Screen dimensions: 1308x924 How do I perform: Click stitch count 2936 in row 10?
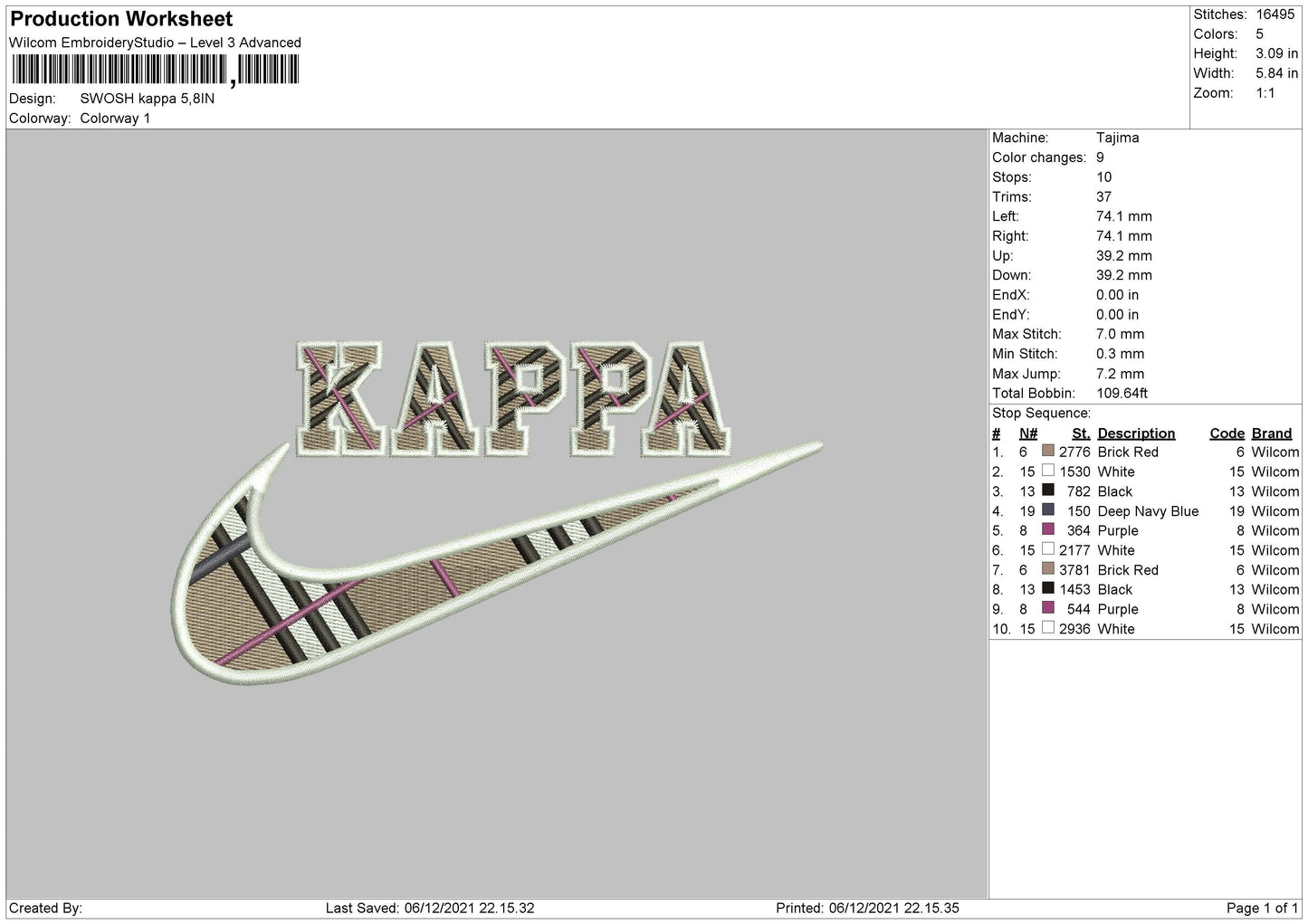[1074, 629]
